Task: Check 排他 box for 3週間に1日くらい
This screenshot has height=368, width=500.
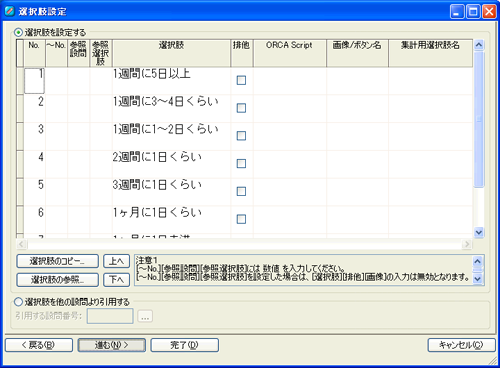Action: (241, 191)
